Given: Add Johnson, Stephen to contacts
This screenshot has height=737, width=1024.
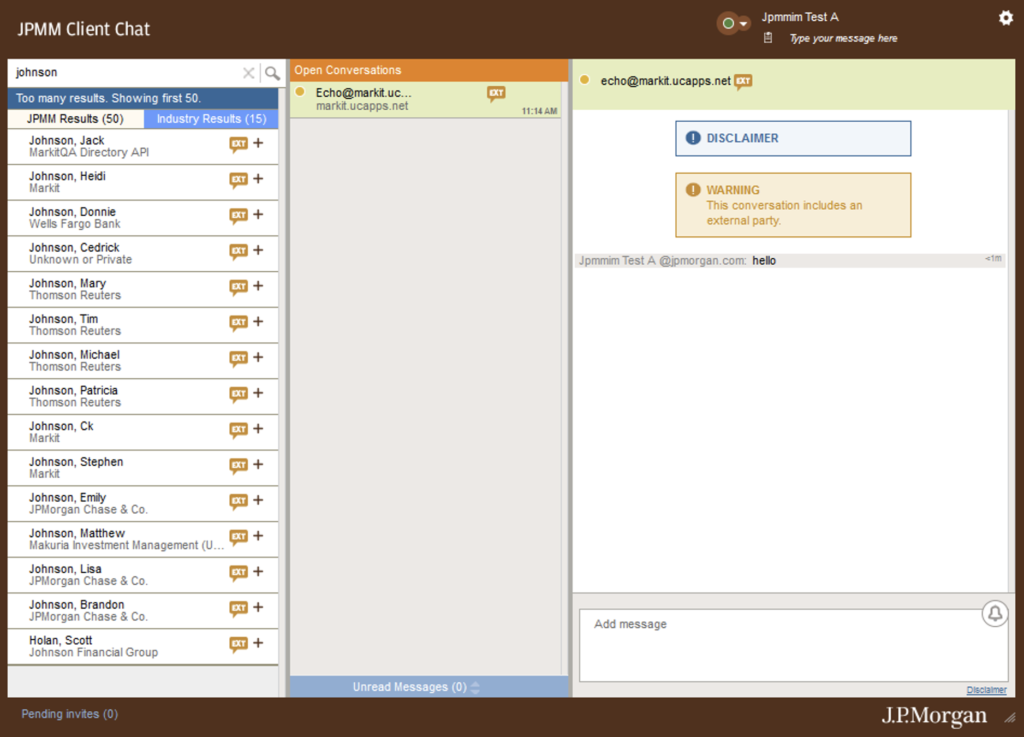Looking at the screenshot, I should tap(259, 465).
